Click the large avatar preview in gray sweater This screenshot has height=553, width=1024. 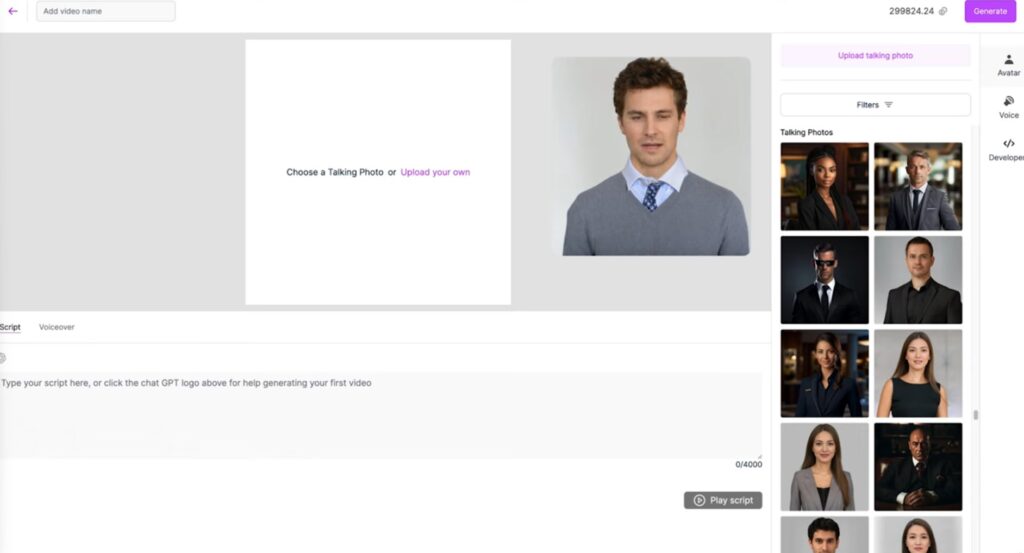tap(651, 156)
